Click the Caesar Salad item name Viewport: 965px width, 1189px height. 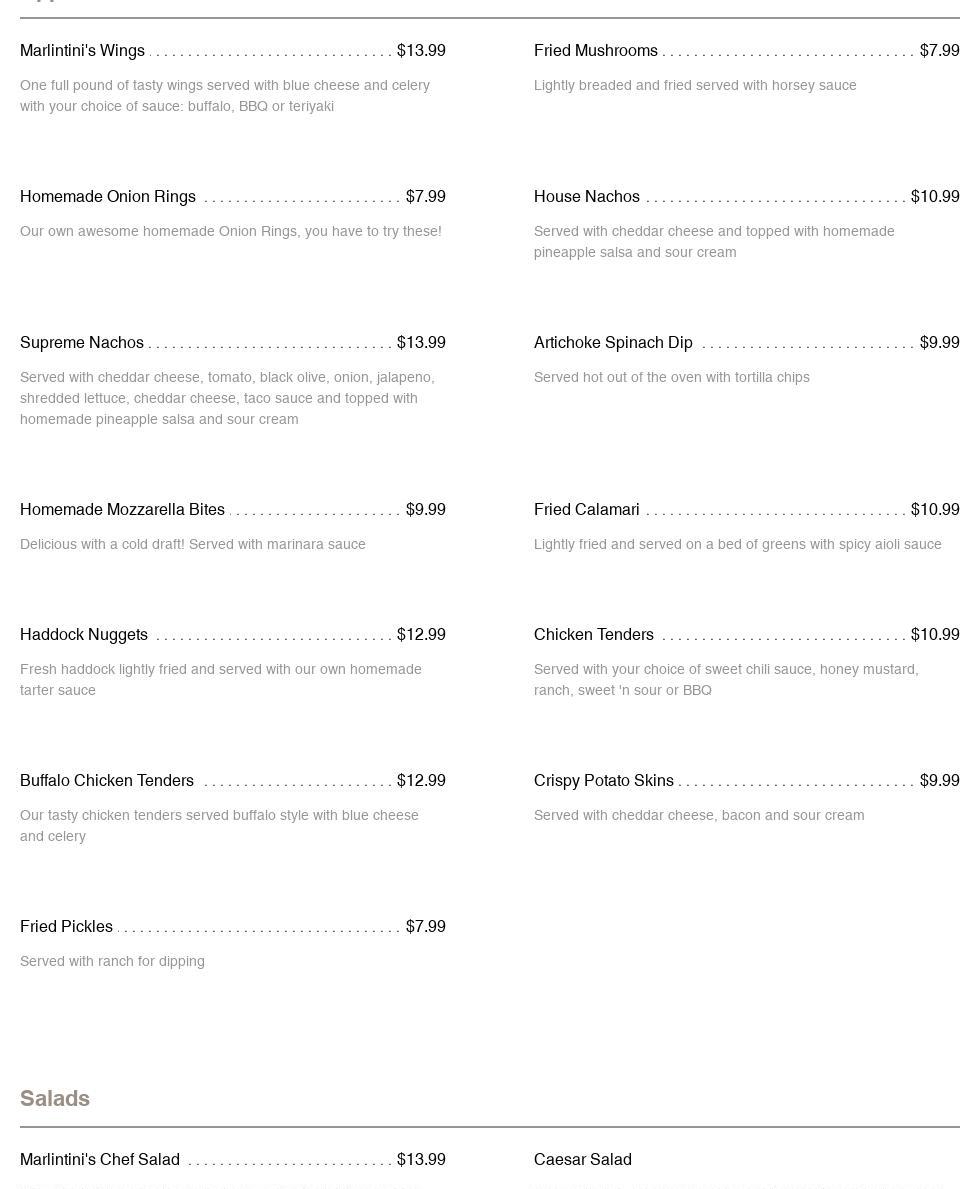pos(582,1160)
